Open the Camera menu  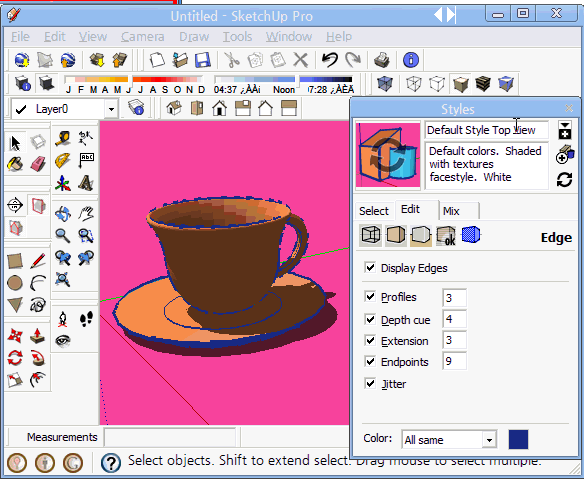[x=142, y=36]
